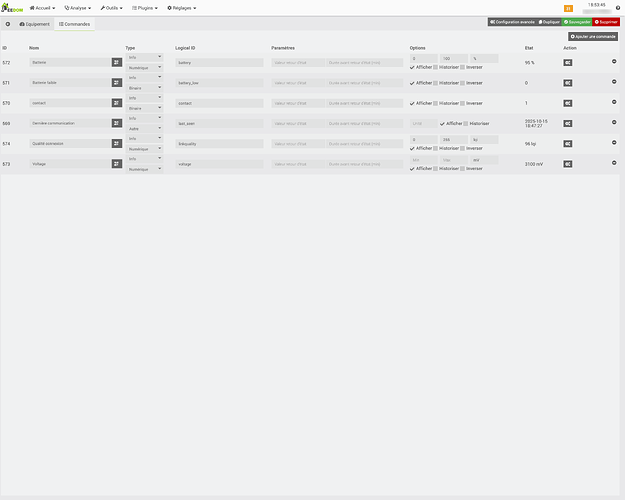Open advanced configuration for battery_low command
The image size is (625, 500).
tap(568, 83)
